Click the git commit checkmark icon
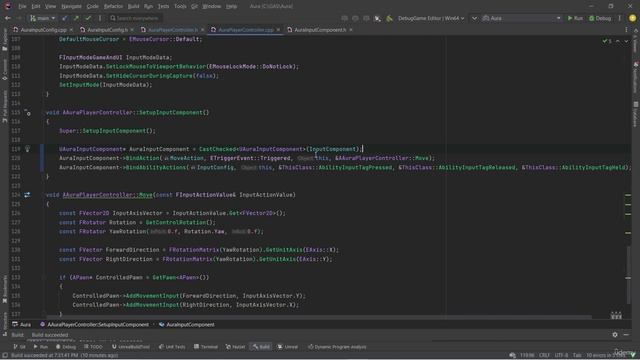Viewport: 640px width, 360px height. tap(88, 18)
